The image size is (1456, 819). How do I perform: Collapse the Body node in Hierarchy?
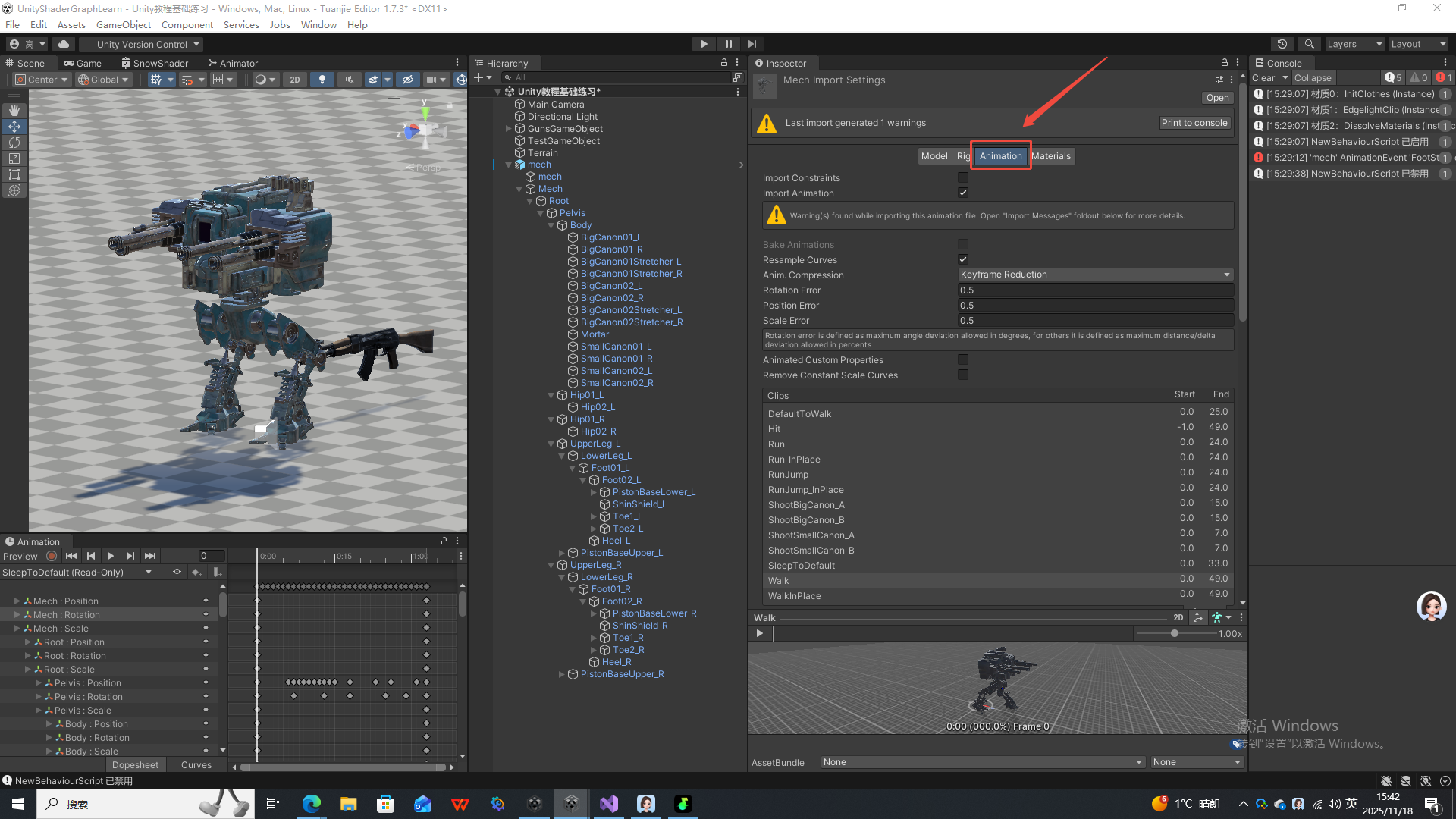click(x=551, y=225)
